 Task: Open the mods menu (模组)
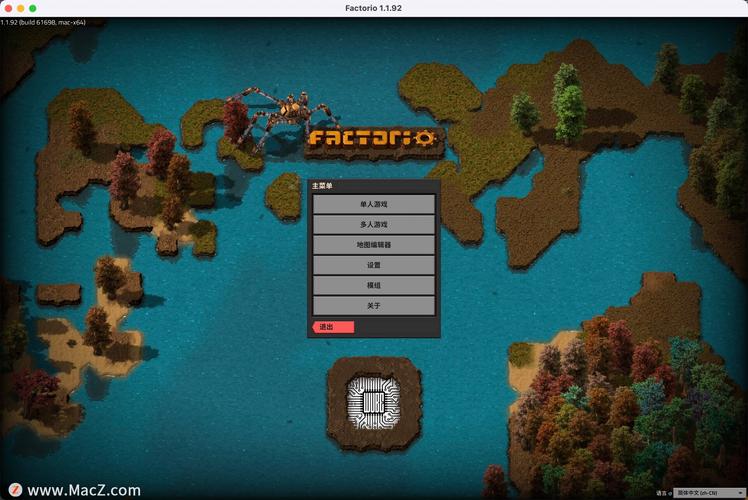coord(374,285)
